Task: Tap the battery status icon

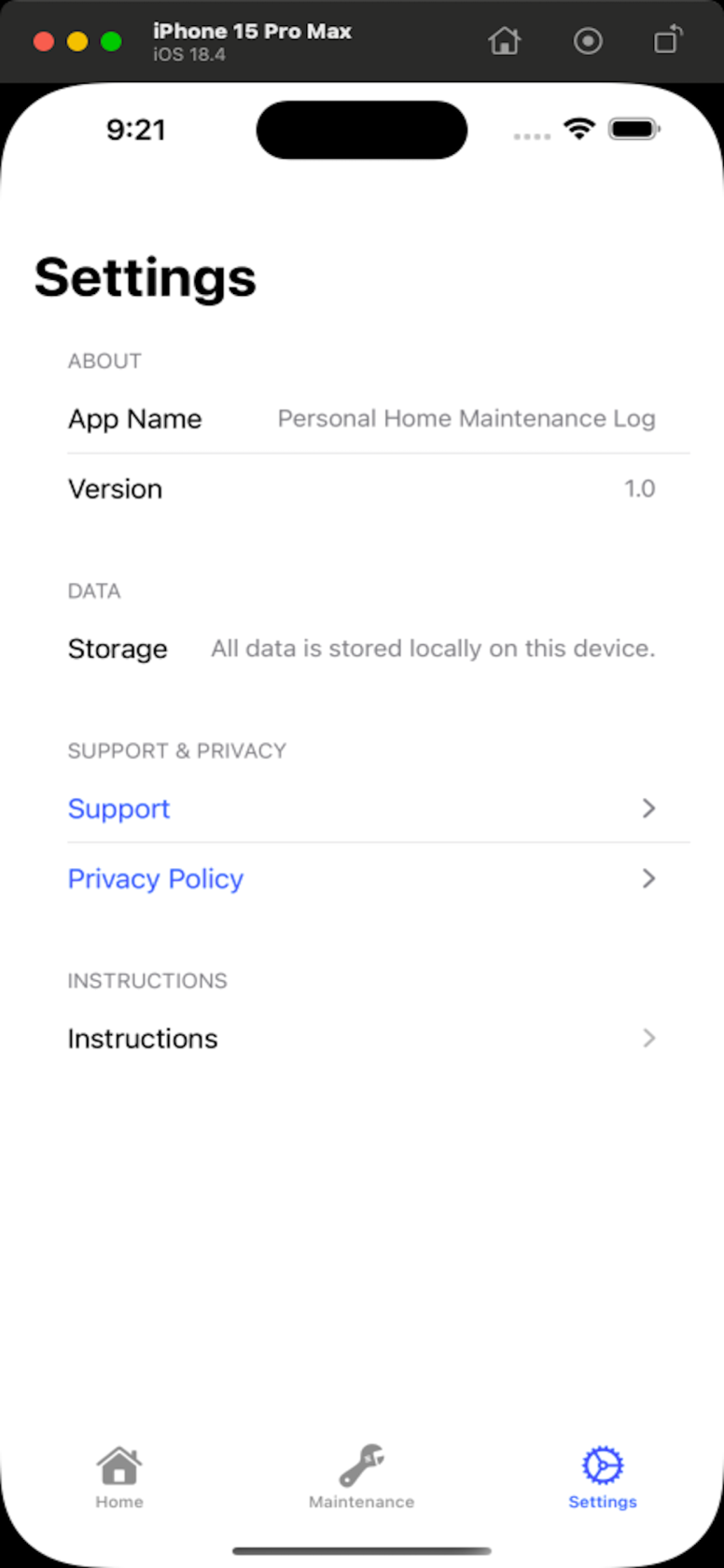Action: point(634,129)
